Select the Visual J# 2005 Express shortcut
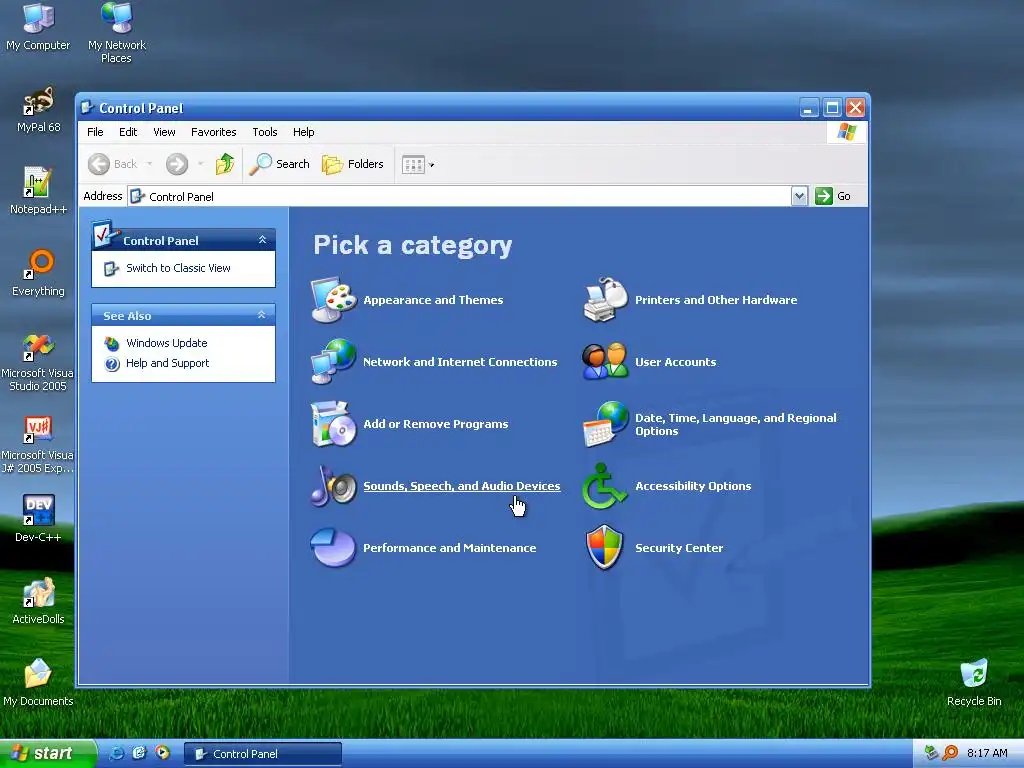 tap(37, 444)
